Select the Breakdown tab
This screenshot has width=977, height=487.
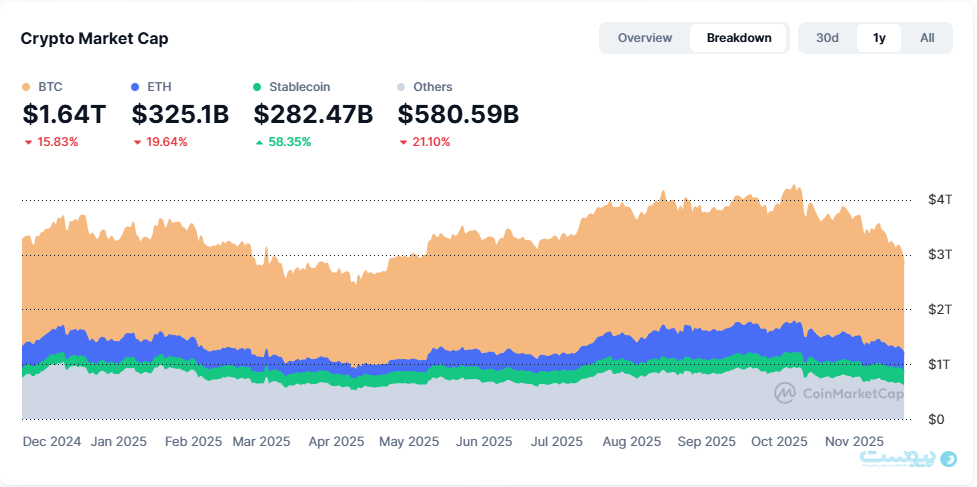738,38
